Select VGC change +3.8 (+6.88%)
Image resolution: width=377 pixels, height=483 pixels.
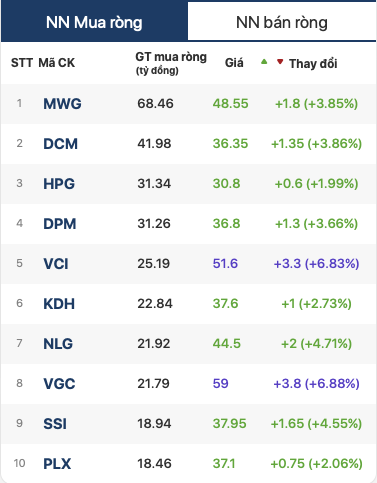tap(316, 384)
